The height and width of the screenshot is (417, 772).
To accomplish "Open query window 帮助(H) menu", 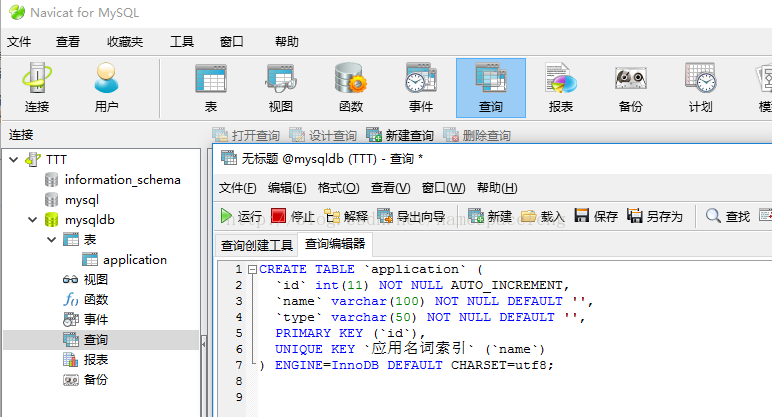I will pos(497,188).
